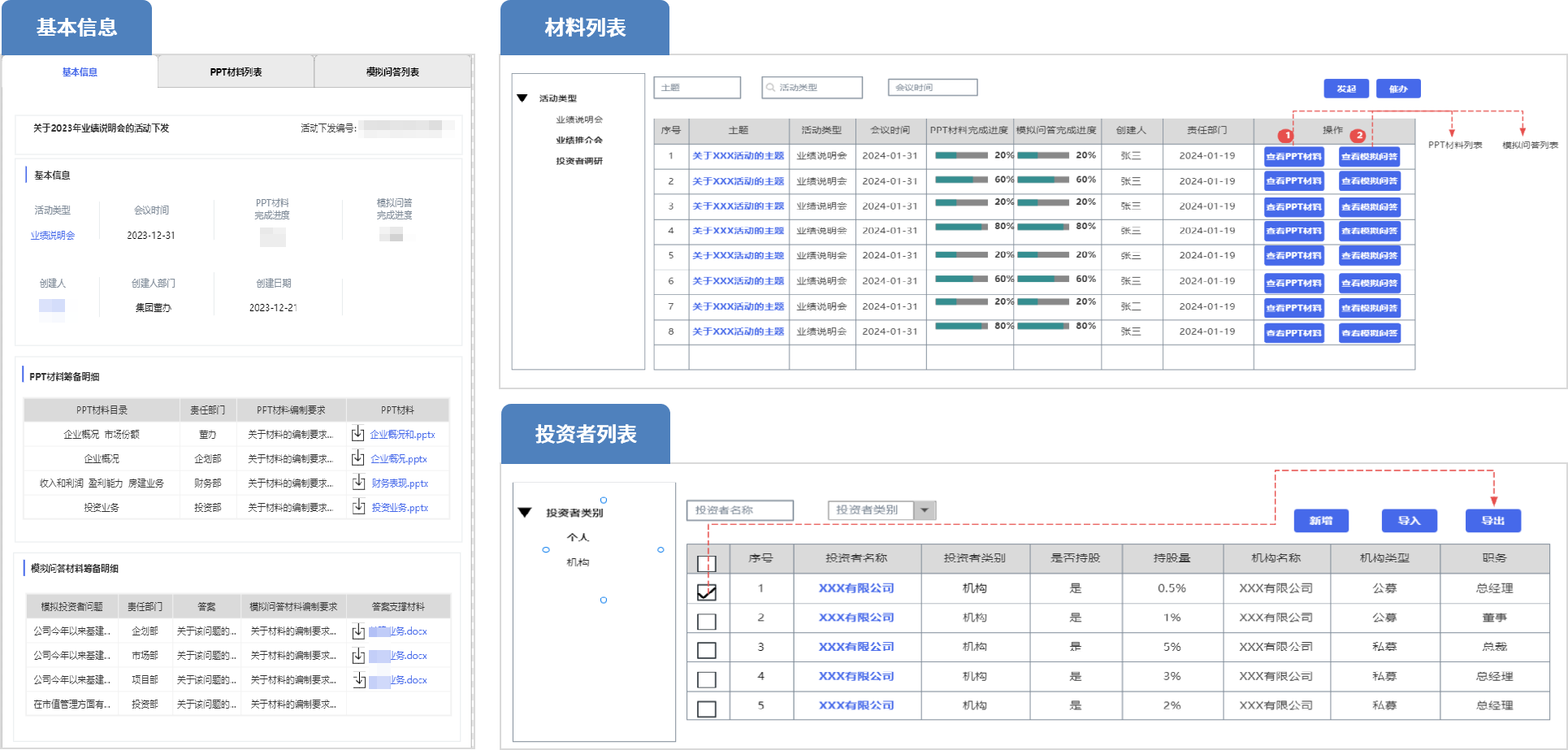
Task: Select 业绩说明会 in the activity type tree
Action: [579, 119]
